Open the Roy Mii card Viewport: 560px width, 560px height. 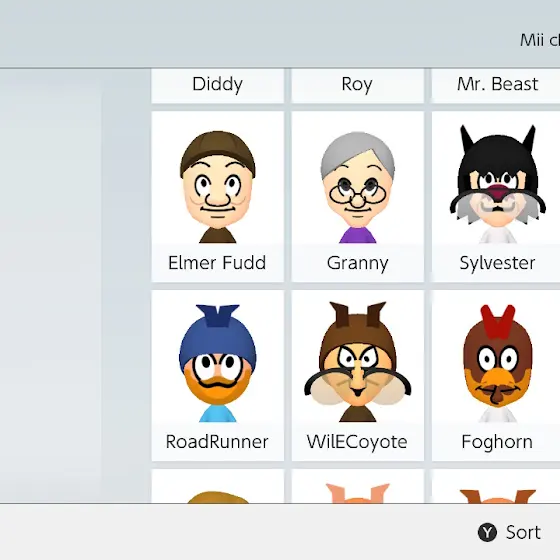(358, 86)
